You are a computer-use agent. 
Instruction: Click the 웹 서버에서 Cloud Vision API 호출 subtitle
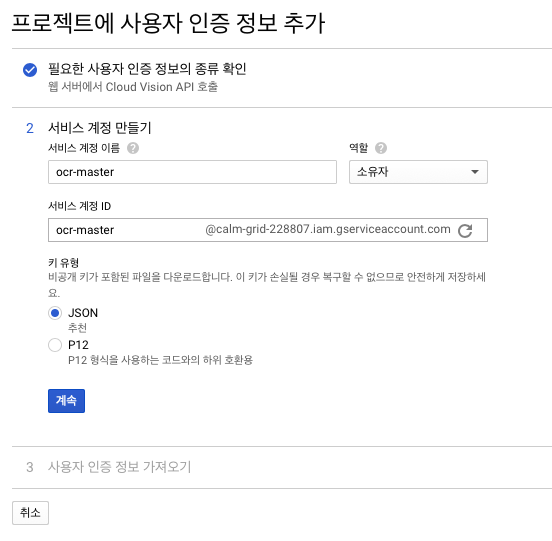pos(133,87)
